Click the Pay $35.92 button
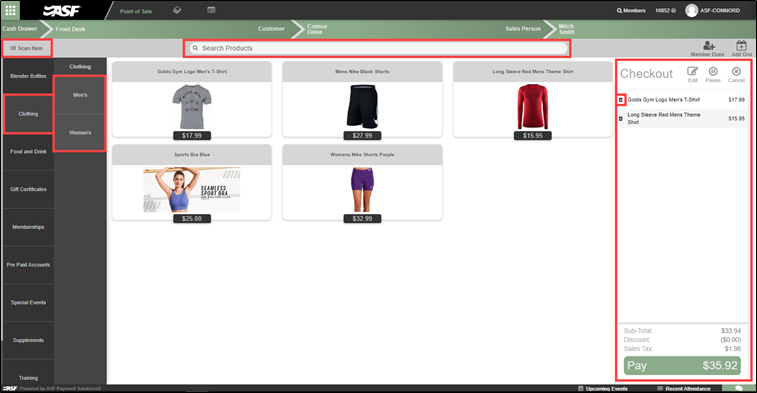757x393 pixels. (682, 365)
